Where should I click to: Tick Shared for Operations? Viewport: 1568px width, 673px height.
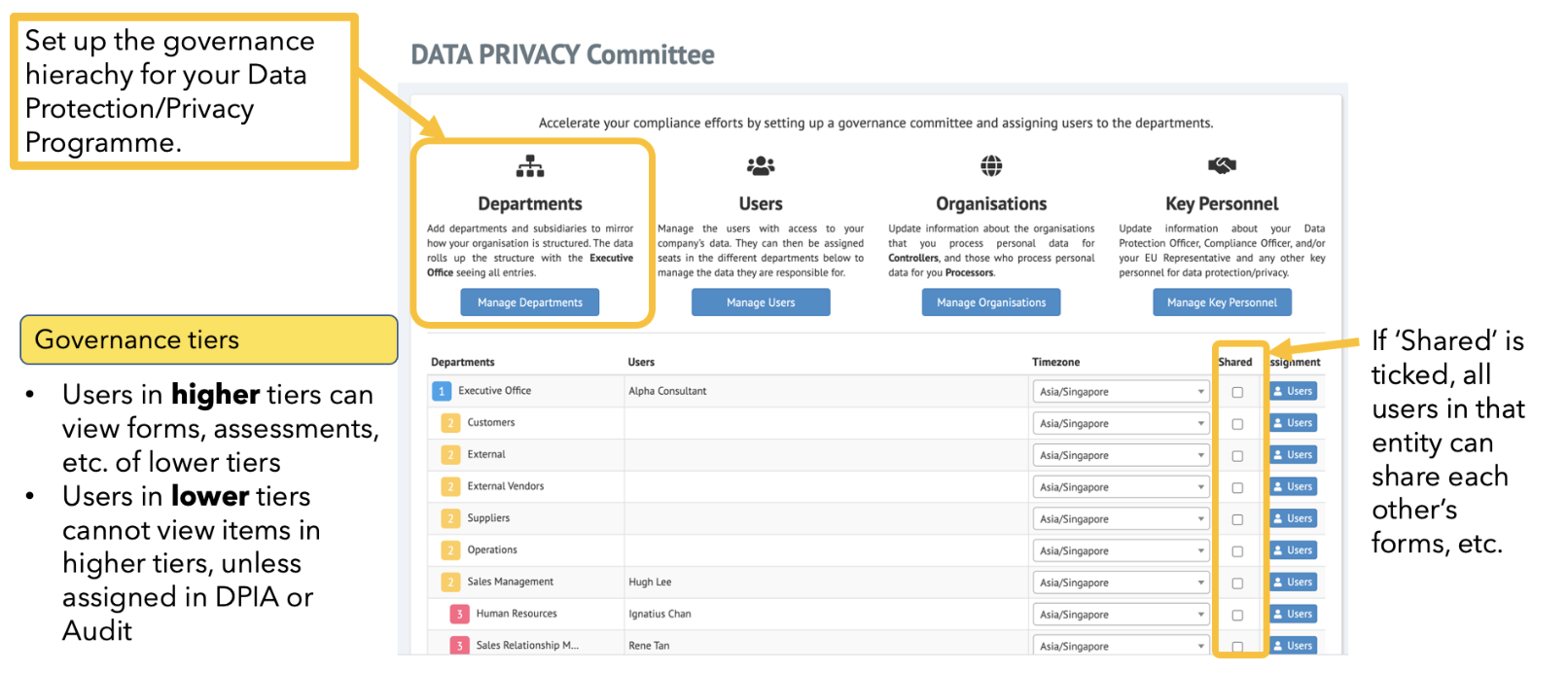[x=1237, y=551]
